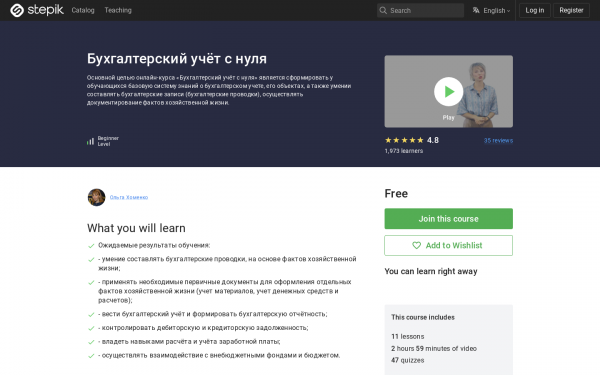The width and height of the screenshot is (600, 375).
Task: Click checkmark beside применять необходимые первичные документы
Action: pos(91,282)
